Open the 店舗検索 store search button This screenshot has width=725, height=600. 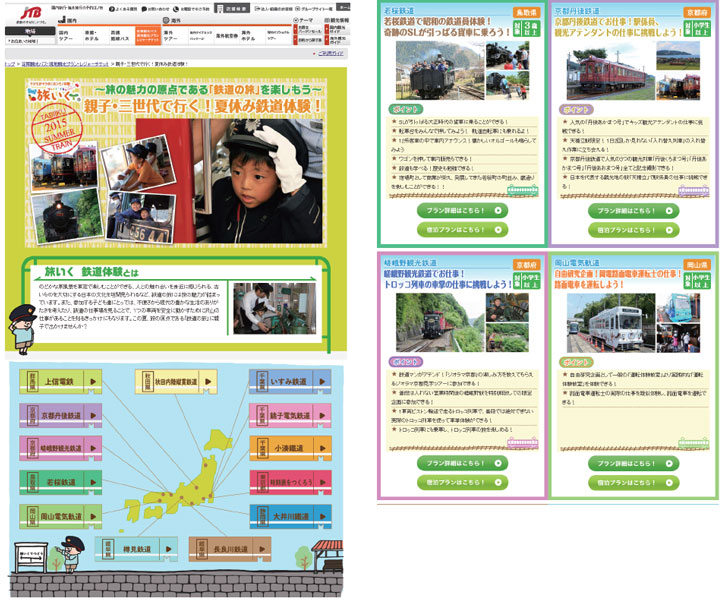click(x=232, y=8)
